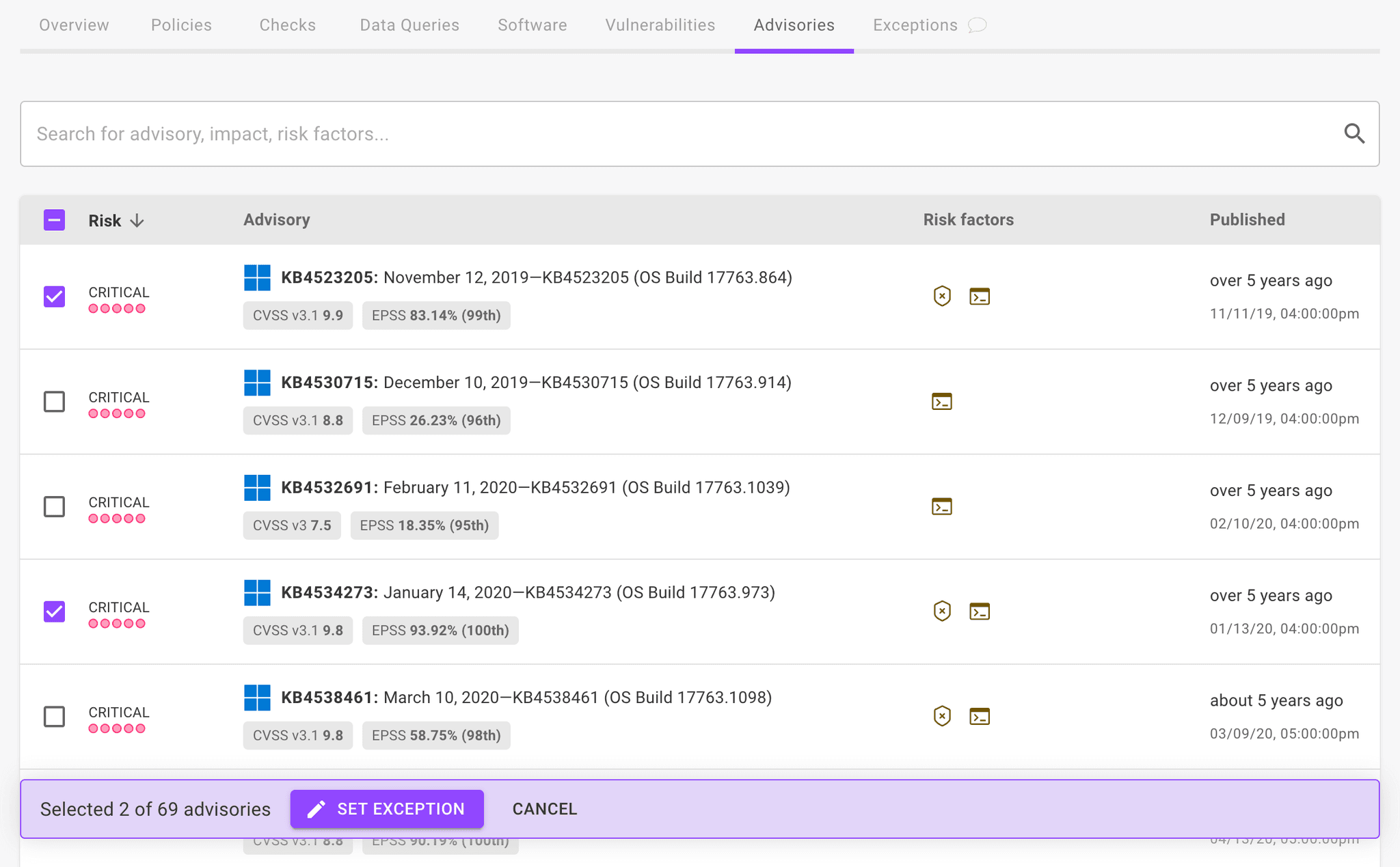
Task: Click the shield icon on KB4534273 row
Action: point(941,611)
